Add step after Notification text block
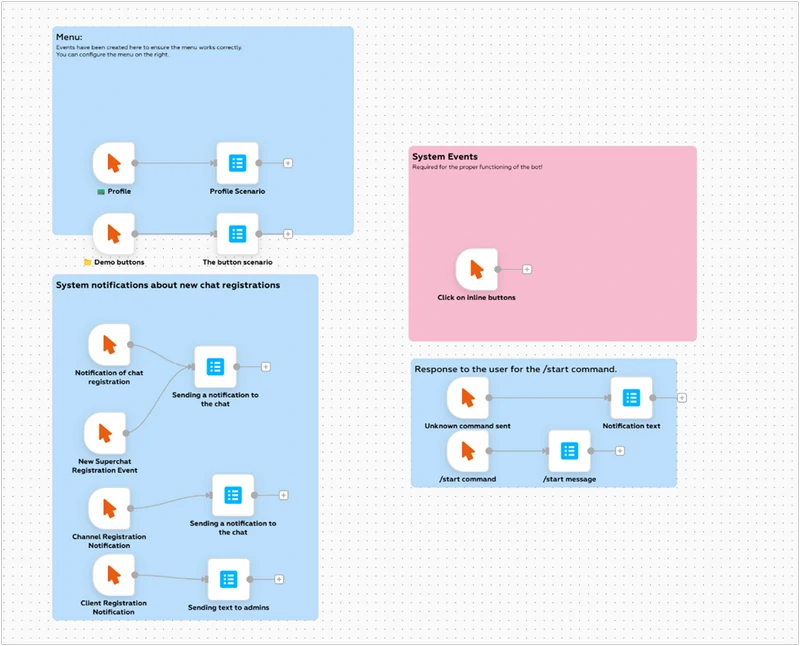 tap(682, 397)
